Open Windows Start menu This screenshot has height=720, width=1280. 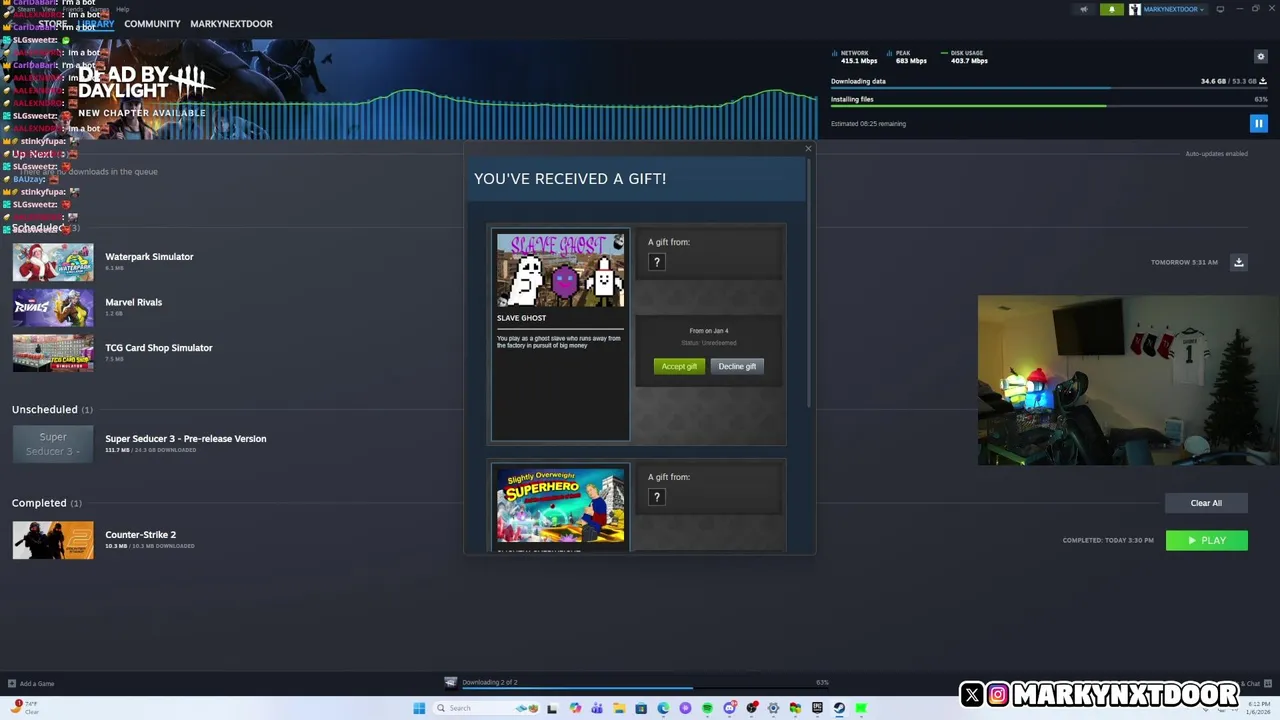419,708
